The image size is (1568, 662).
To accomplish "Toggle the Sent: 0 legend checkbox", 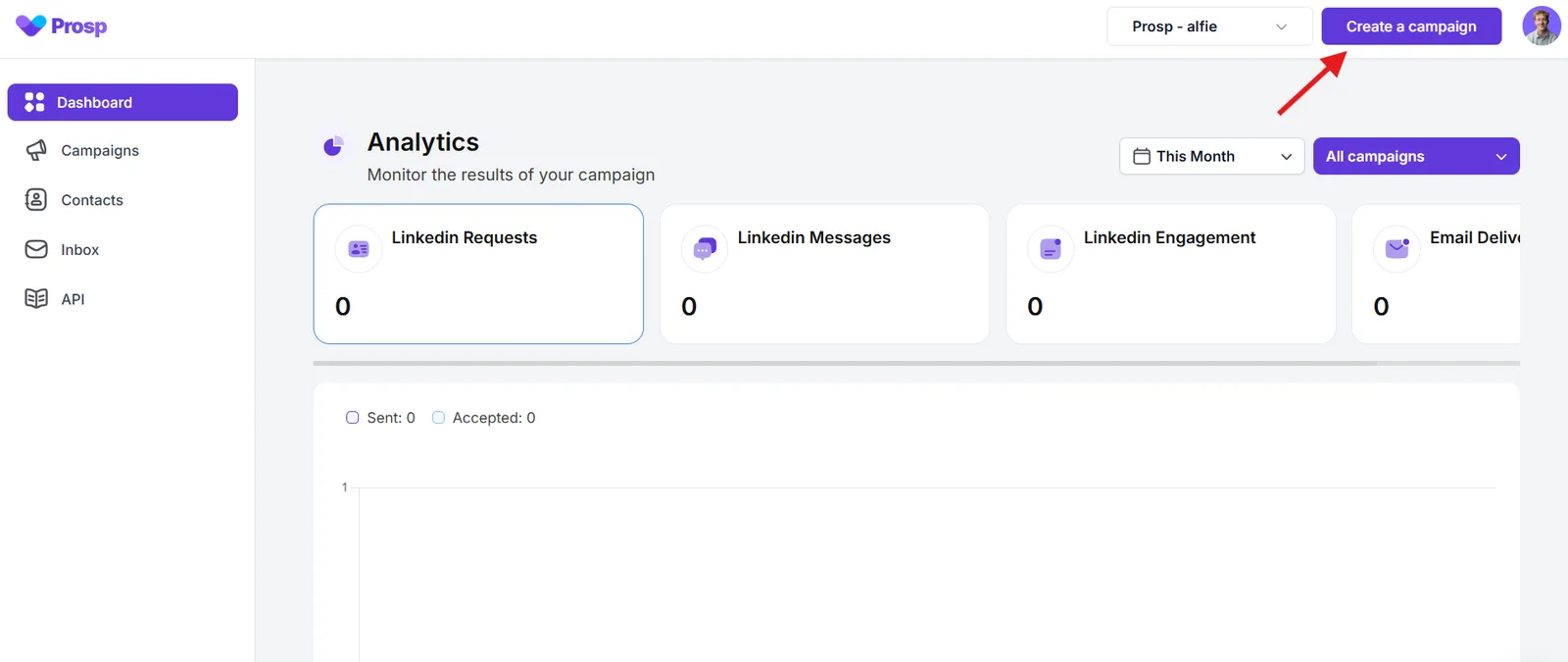I will (353, 418).
